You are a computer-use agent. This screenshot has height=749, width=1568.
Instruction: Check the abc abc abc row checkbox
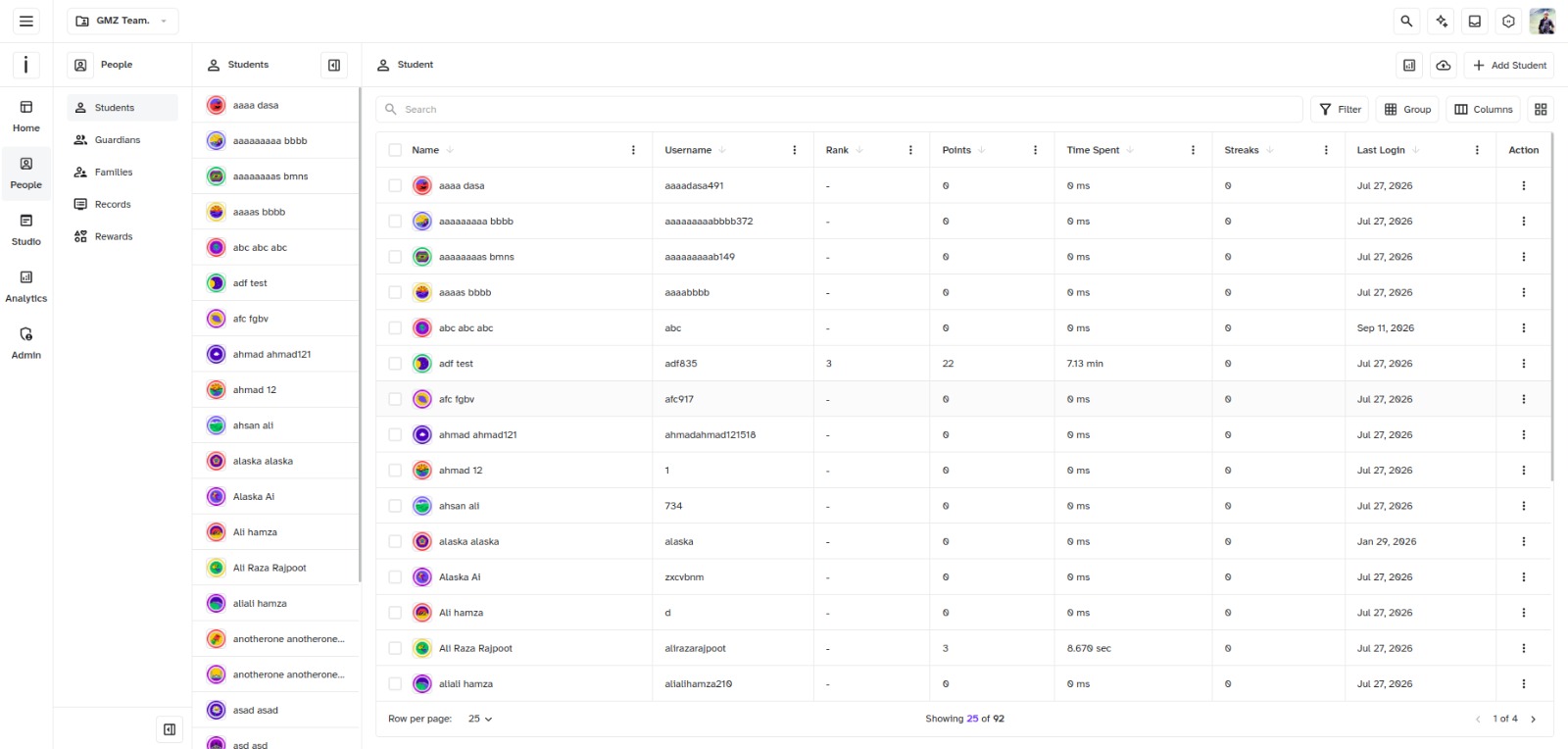[395, 328]
